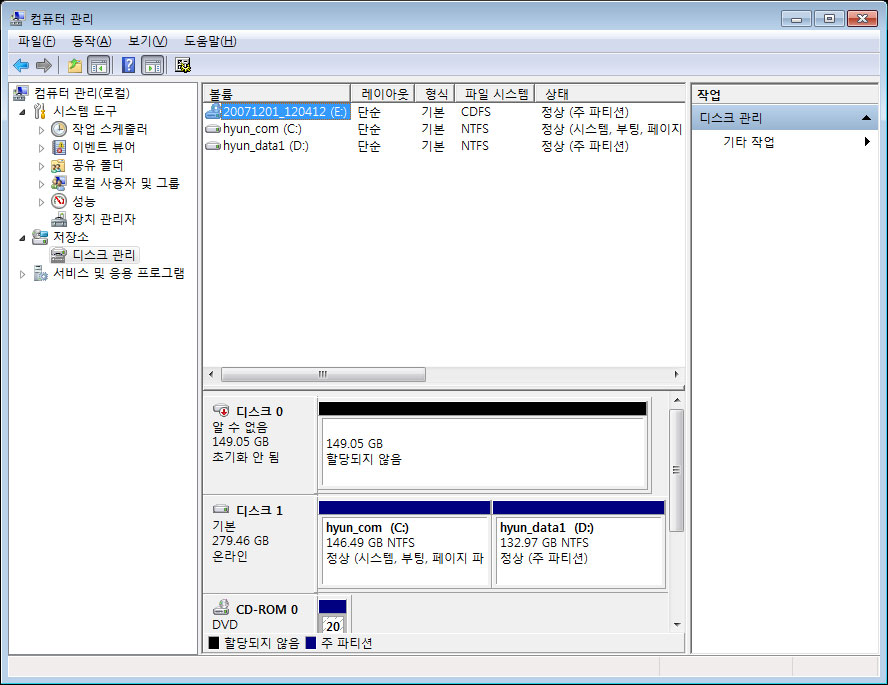Click the CDFS file system cell
This screenshot has width=888, height=685.
(x=476, y=112)
